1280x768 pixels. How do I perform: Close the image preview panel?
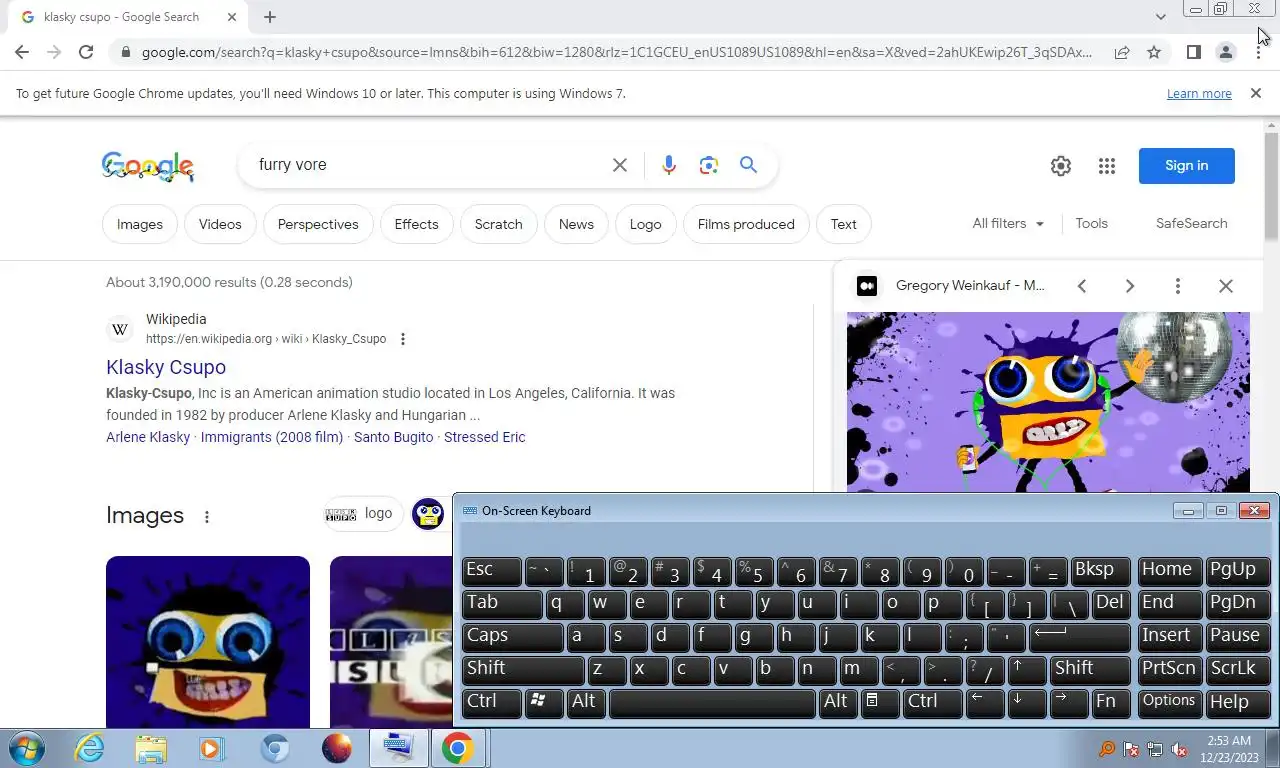tap(1226, 286)
